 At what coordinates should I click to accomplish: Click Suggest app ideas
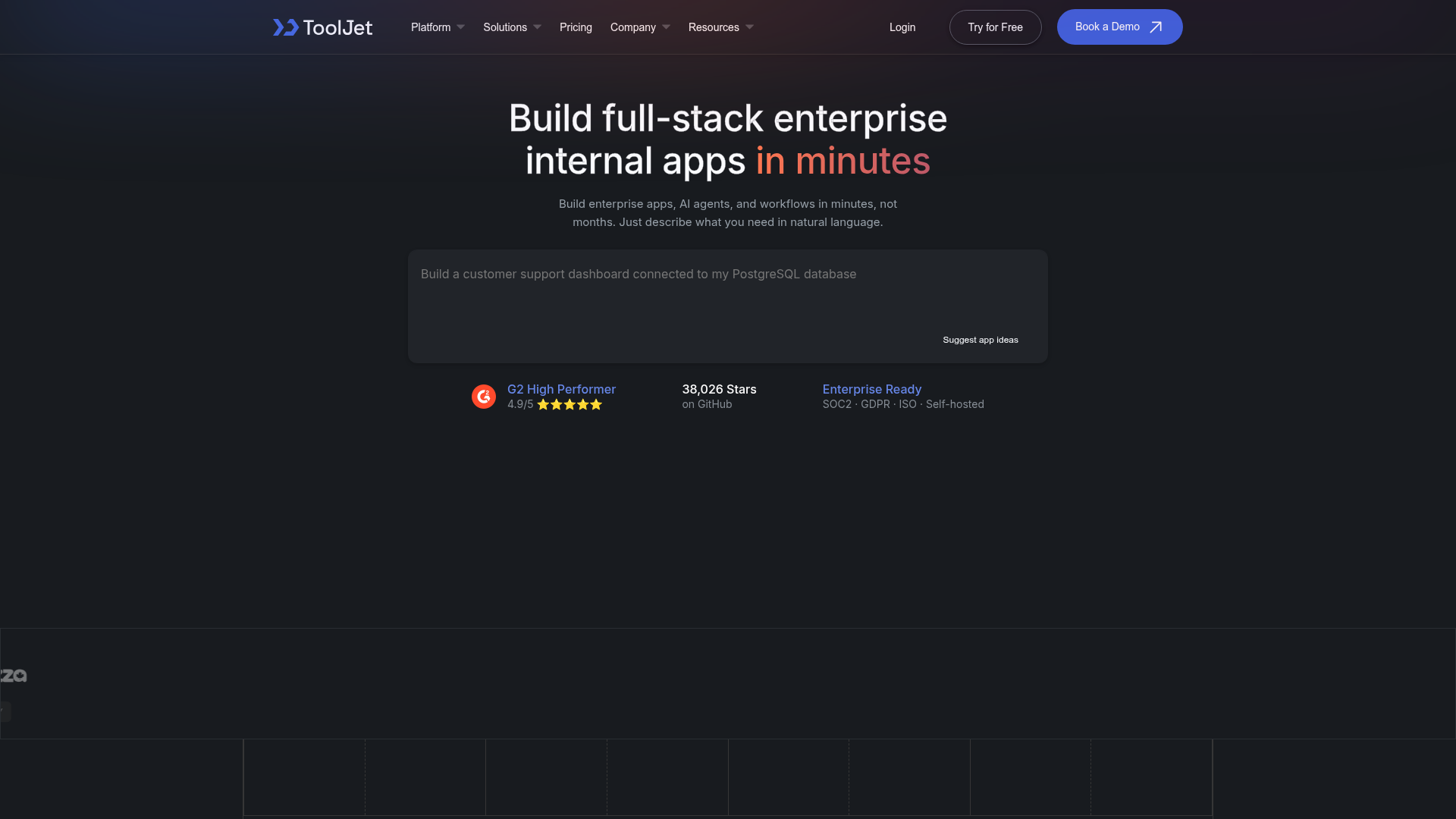pos(981,340)
